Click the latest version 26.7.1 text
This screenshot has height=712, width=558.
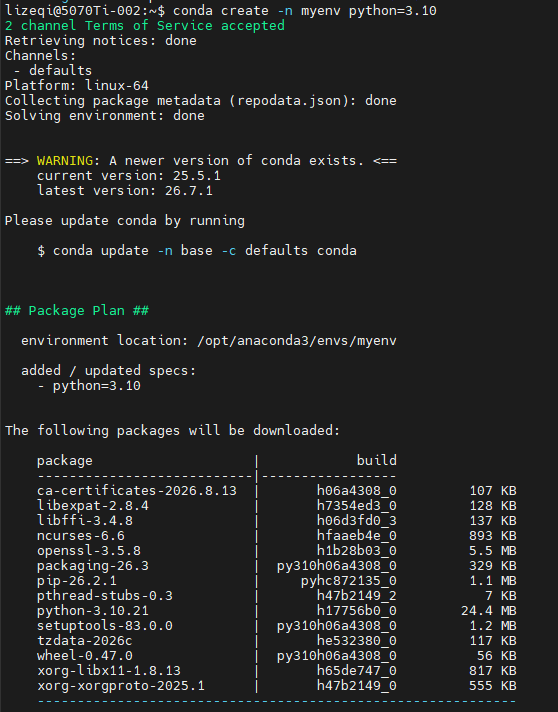125,190
